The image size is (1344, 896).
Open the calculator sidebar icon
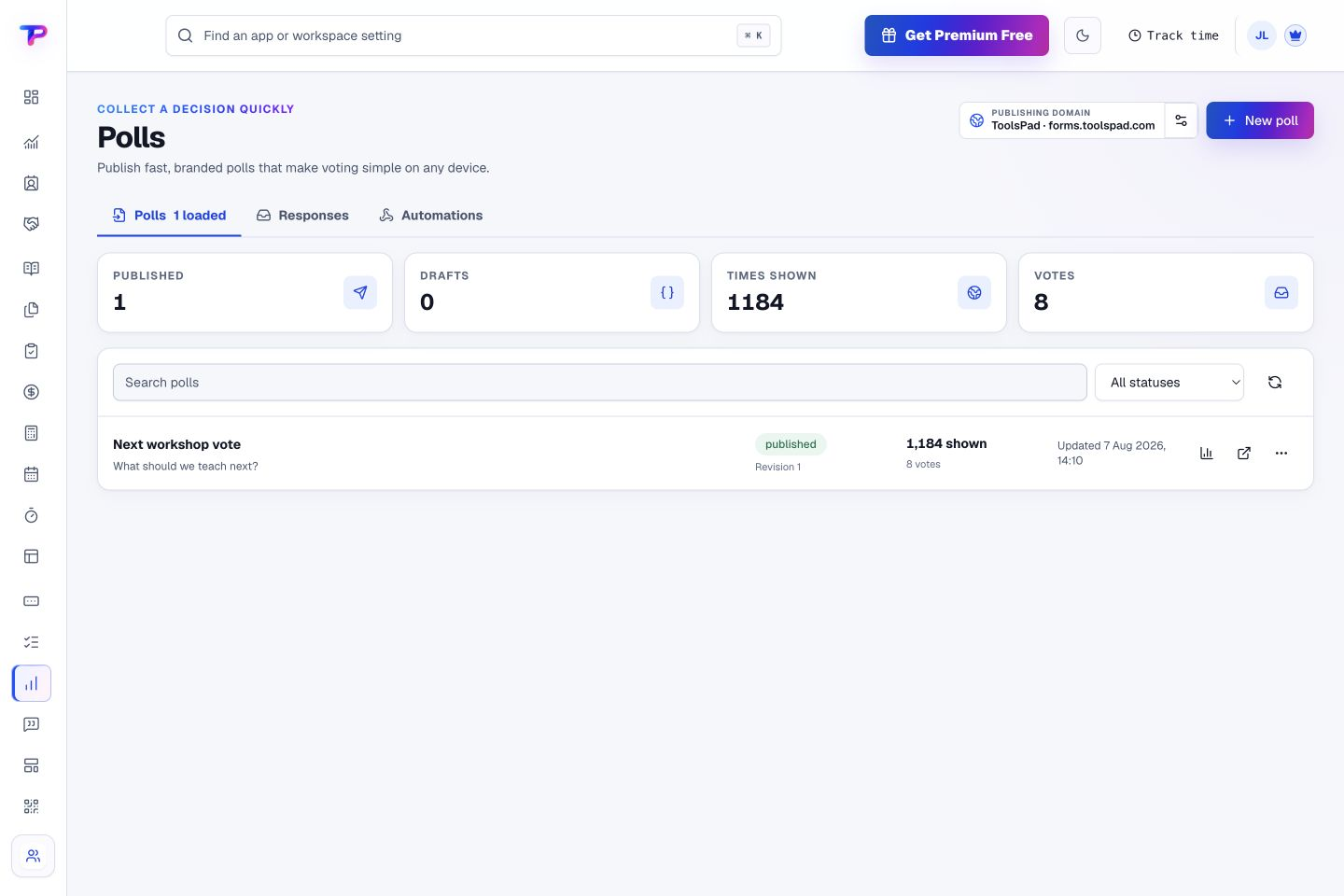click(x=31, y=433)
